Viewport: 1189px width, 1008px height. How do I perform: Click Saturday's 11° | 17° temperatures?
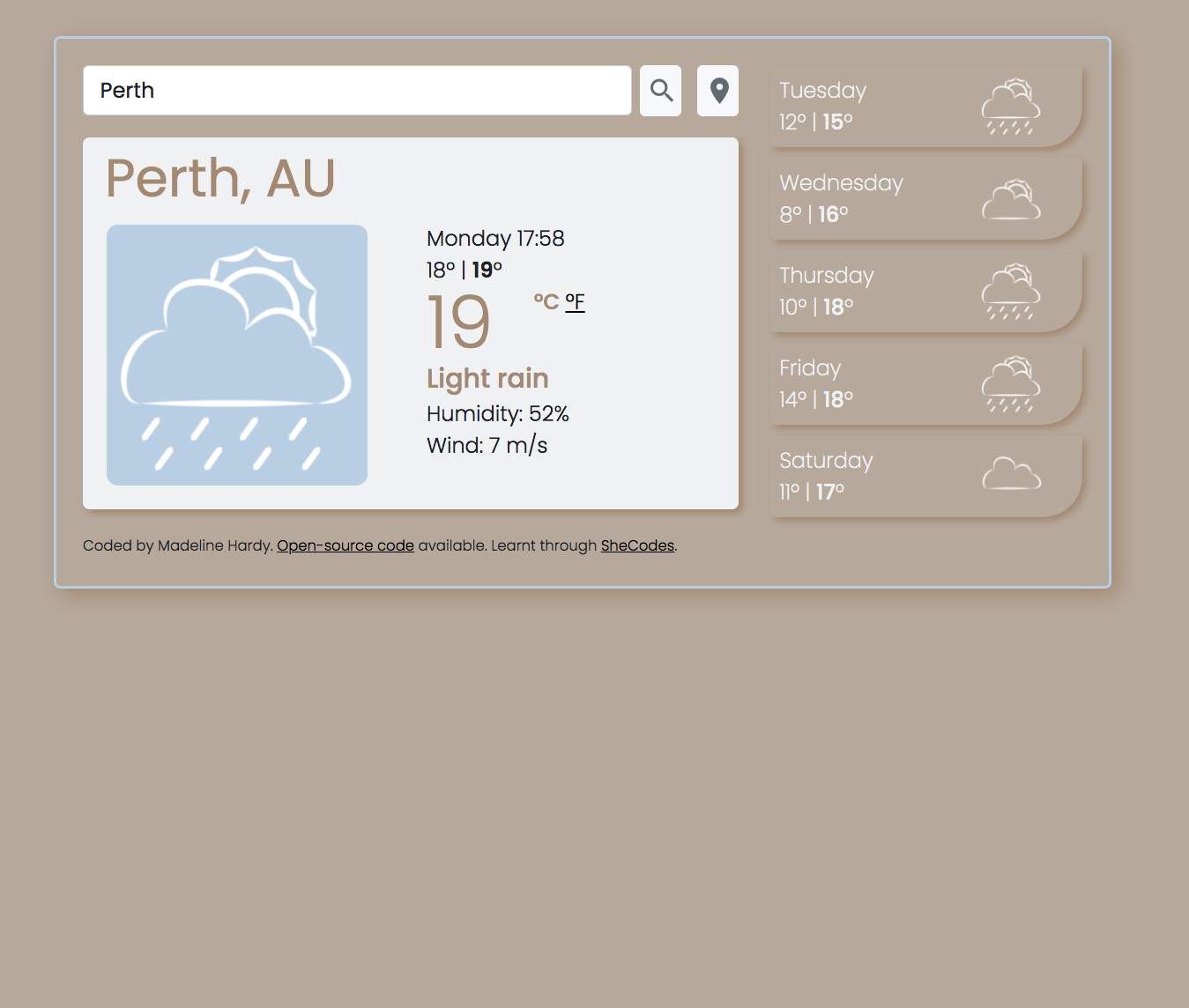tap(812, 493)
